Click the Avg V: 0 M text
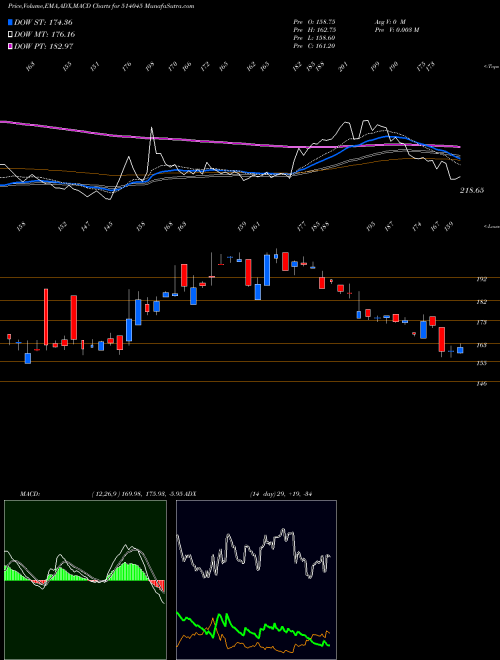Viewport: 500px width, 660px height. (389, 22)
